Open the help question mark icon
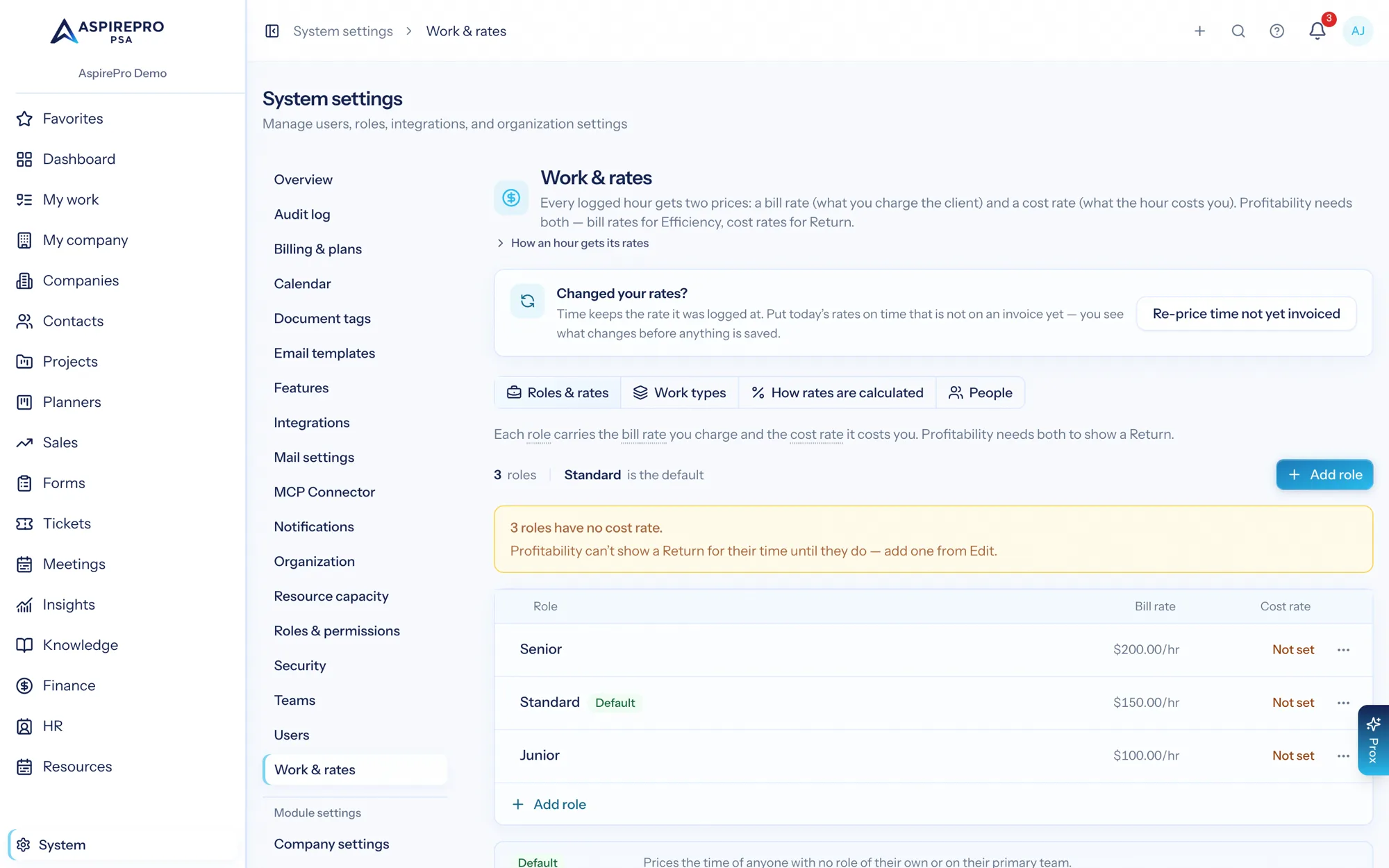The height and width of the screenshot is (868, 1389). click(x=1276, y=31)
